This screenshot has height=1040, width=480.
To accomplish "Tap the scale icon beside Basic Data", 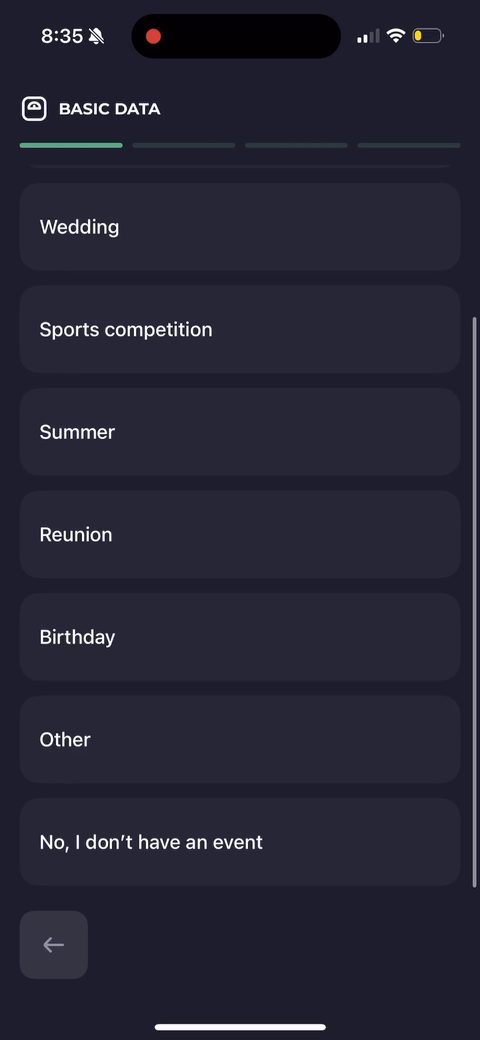I will [34, 109].
